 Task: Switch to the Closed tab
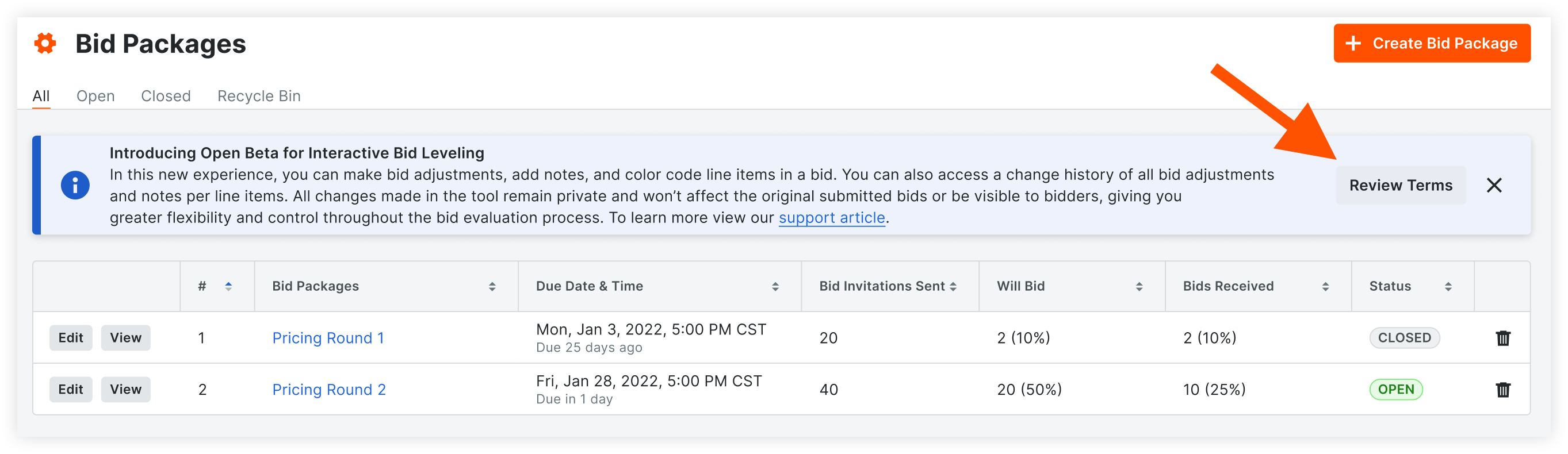point(166,96)
